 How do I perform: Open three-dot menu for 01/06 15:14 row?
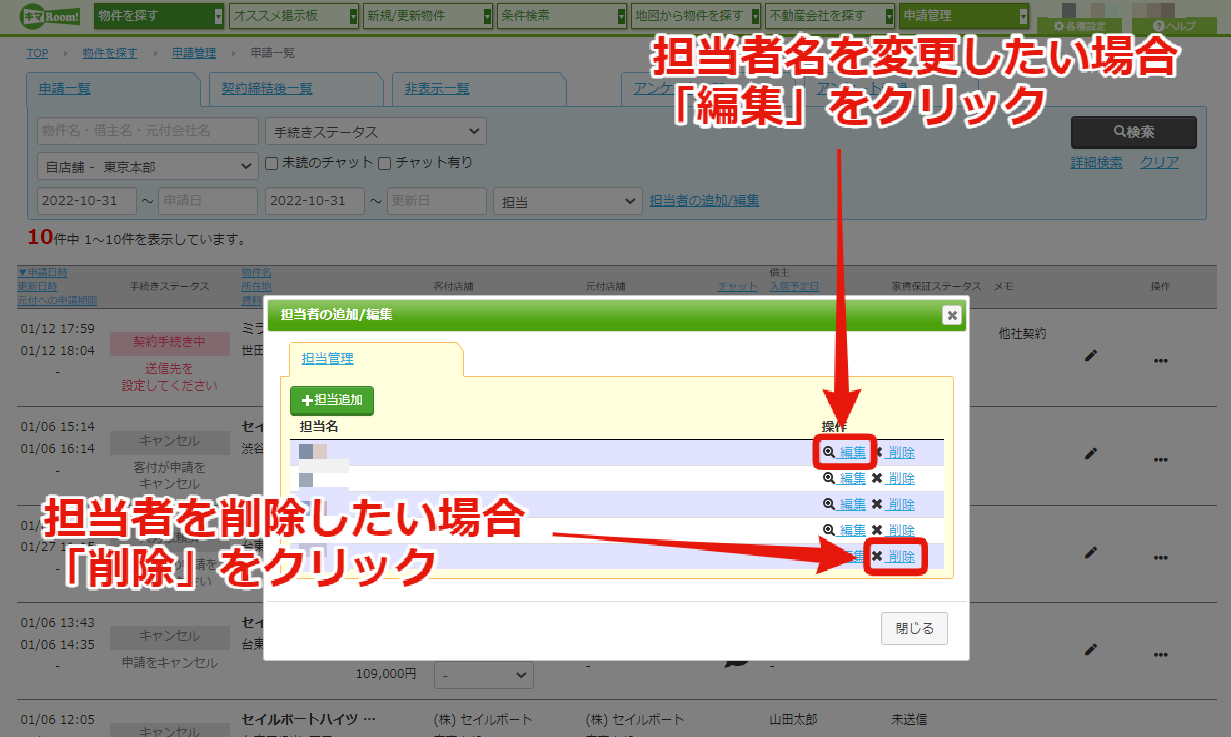coord(1161,459)
